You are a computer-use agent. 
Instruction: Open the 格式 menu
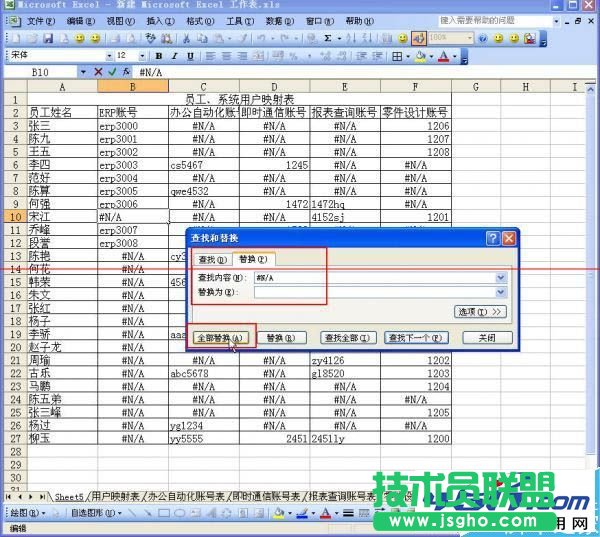coord(199,20)
